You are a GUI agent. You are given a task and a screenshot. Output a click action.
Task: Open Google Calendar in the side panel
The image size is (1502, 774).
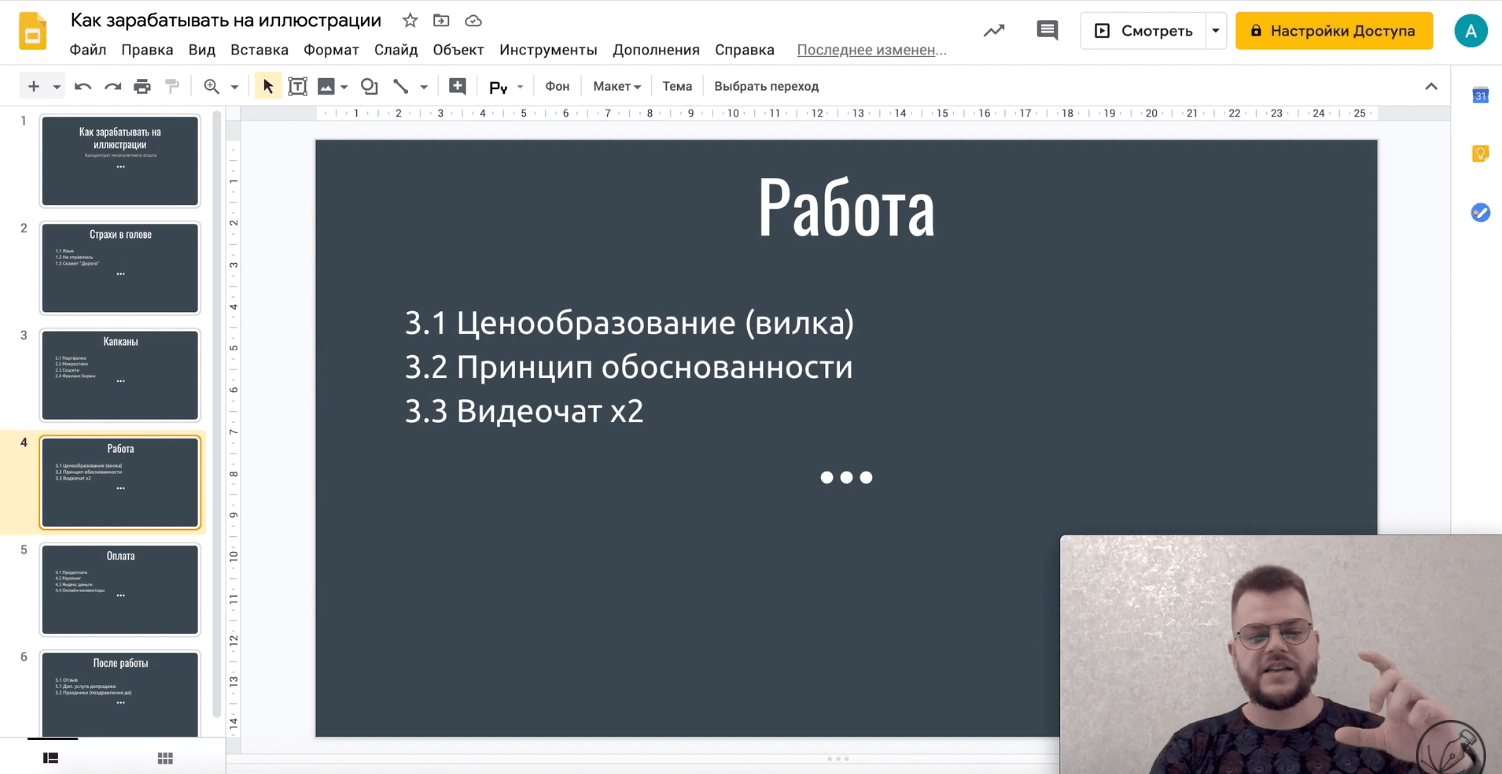pos(1480,96)
